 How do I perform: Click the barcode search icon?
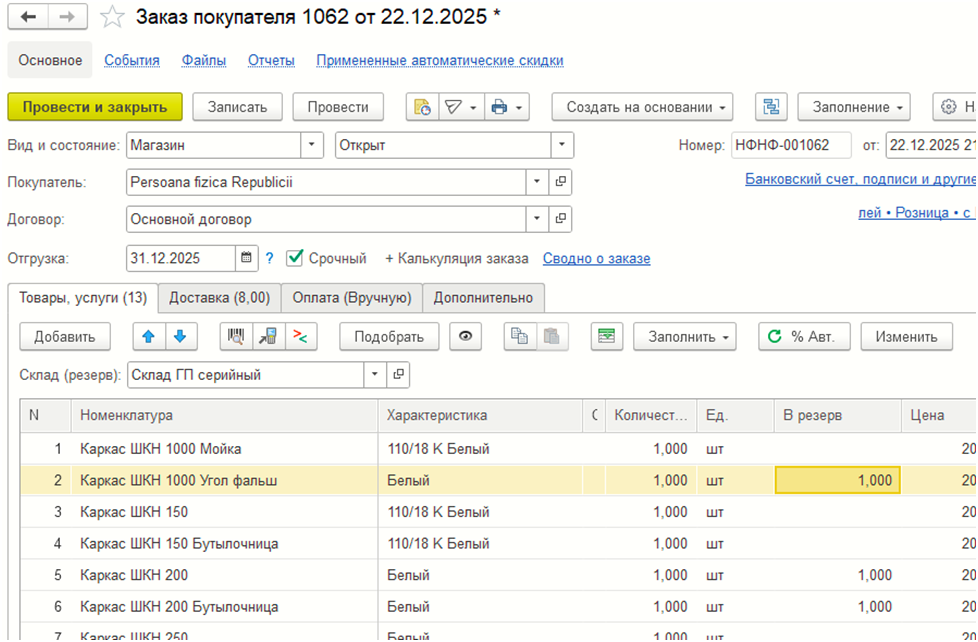pos(236,337)
